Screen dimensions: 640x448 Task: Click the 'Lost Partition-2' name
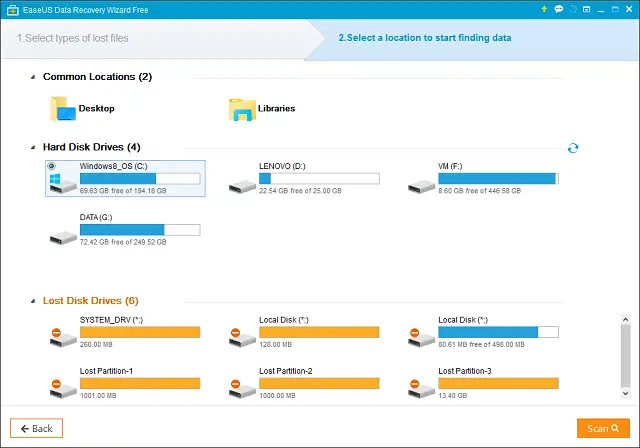coord(286,371)
